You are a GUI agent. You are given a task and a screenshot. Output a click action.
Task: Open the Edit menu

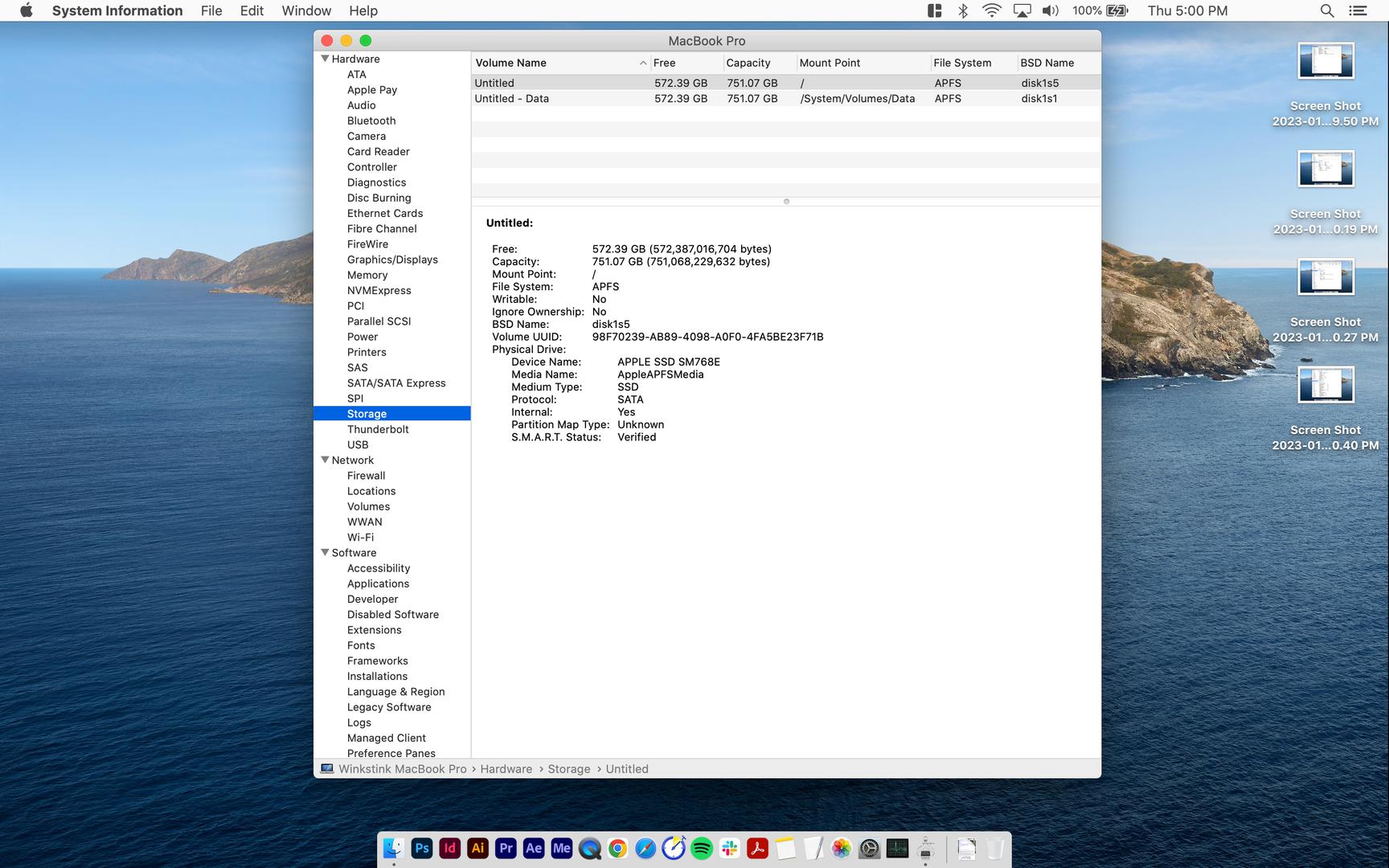pos(252,10)
